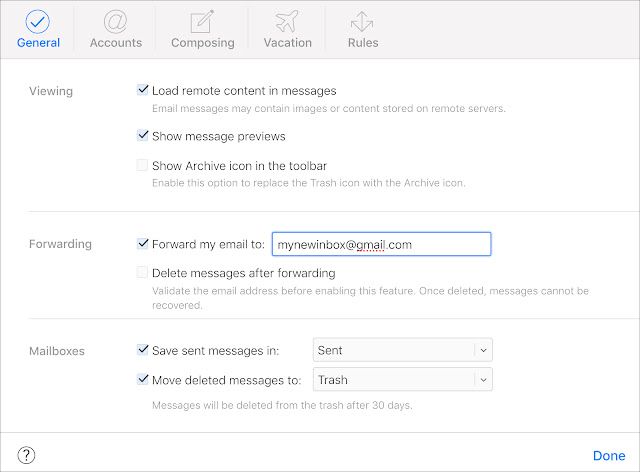Enable Show Archive icon in the toolbar
The image size is (640, 472).
[142, 165]
